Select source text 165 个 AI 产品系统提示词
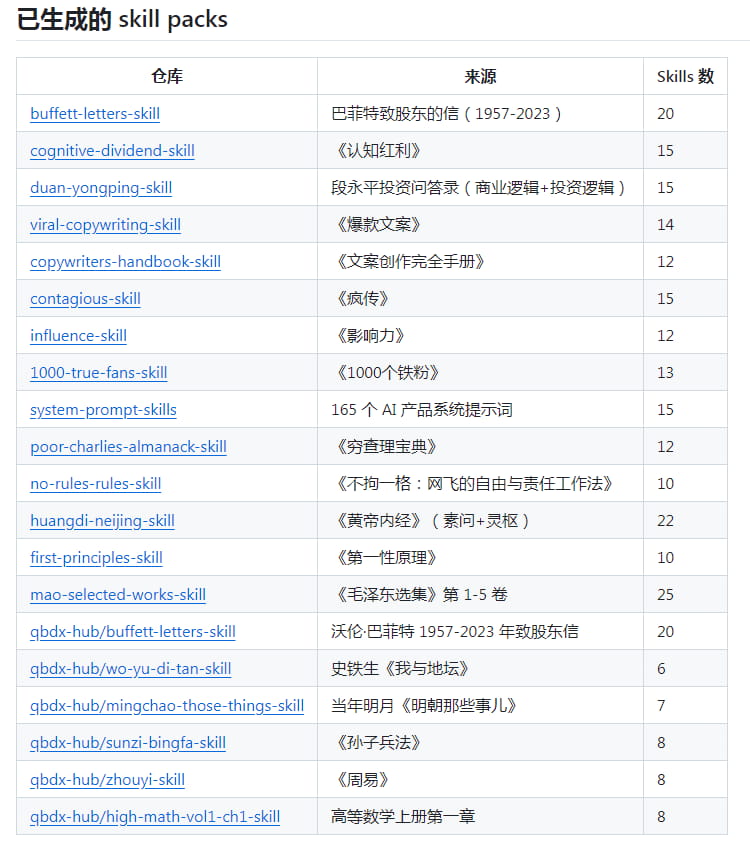This screenshot has width=750, height=851. (422, 409)
